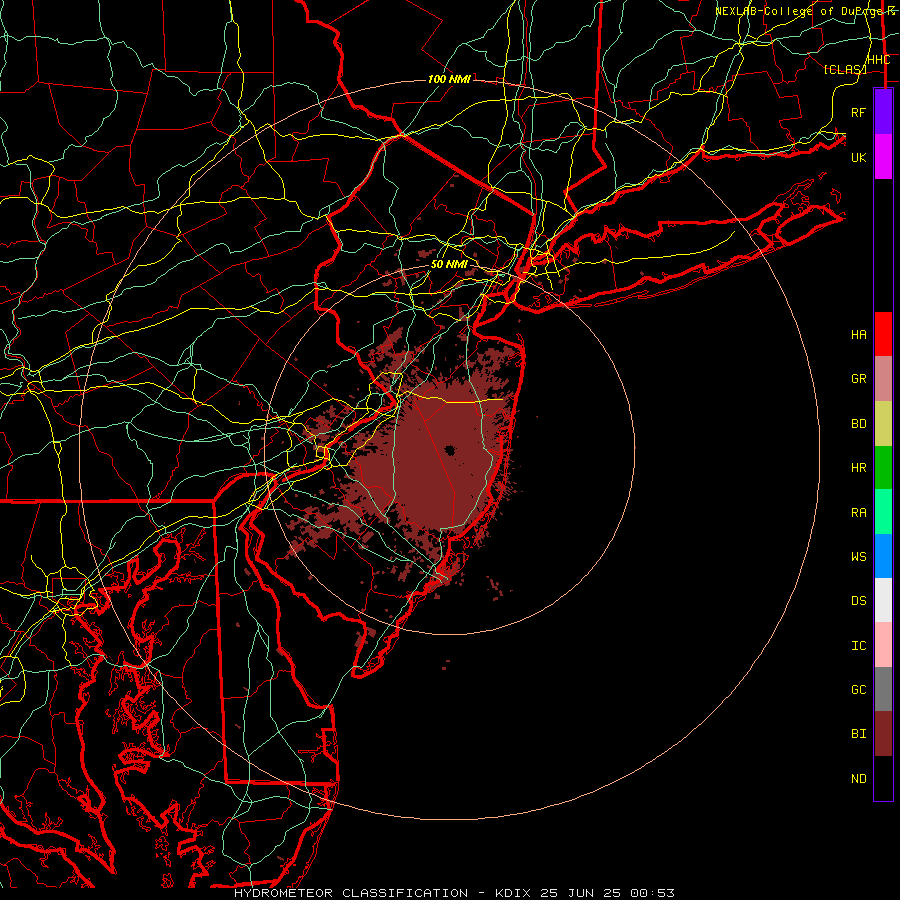This screenshot has width=900, height=900.
Task: Click the UK magenta legend swatch
Action: pos(883,157)
